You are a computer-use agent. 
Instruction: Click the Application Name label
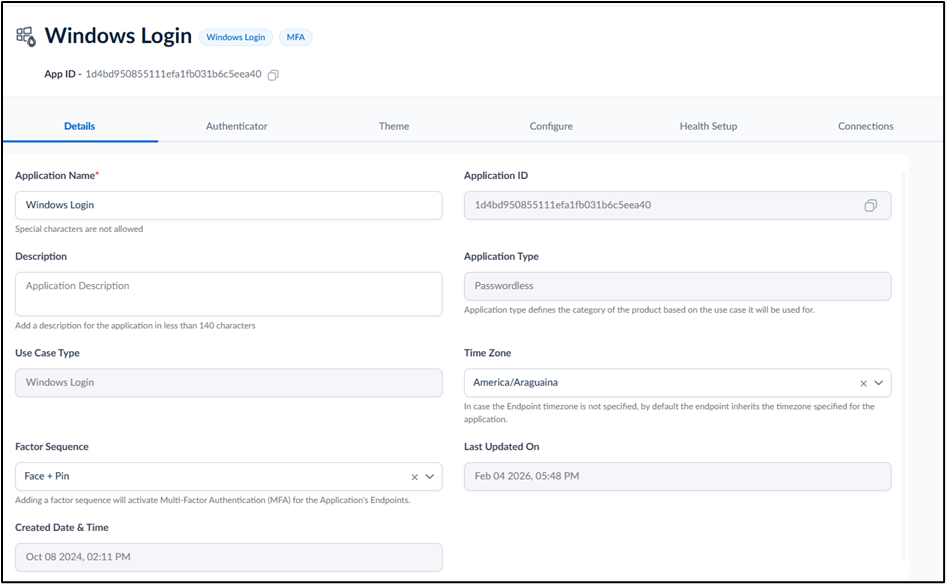click(57, 176)
